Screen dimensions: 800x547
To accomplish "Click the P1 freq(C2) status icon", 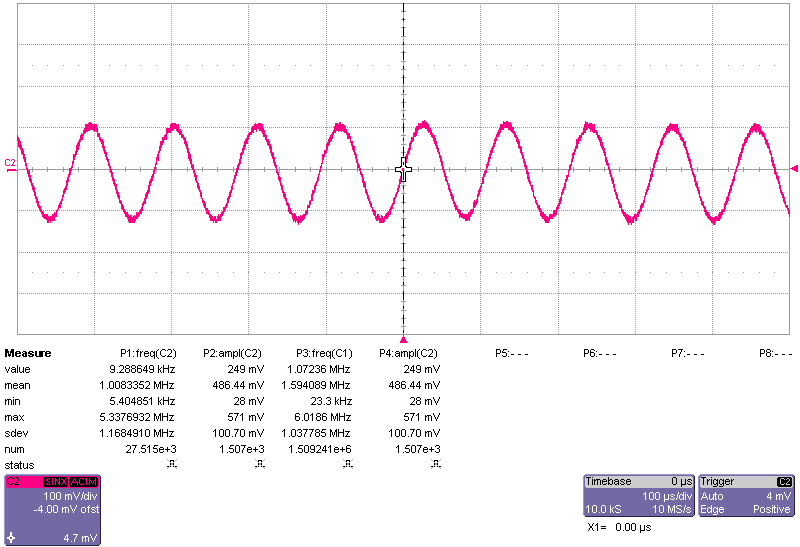I will [171, 465].
